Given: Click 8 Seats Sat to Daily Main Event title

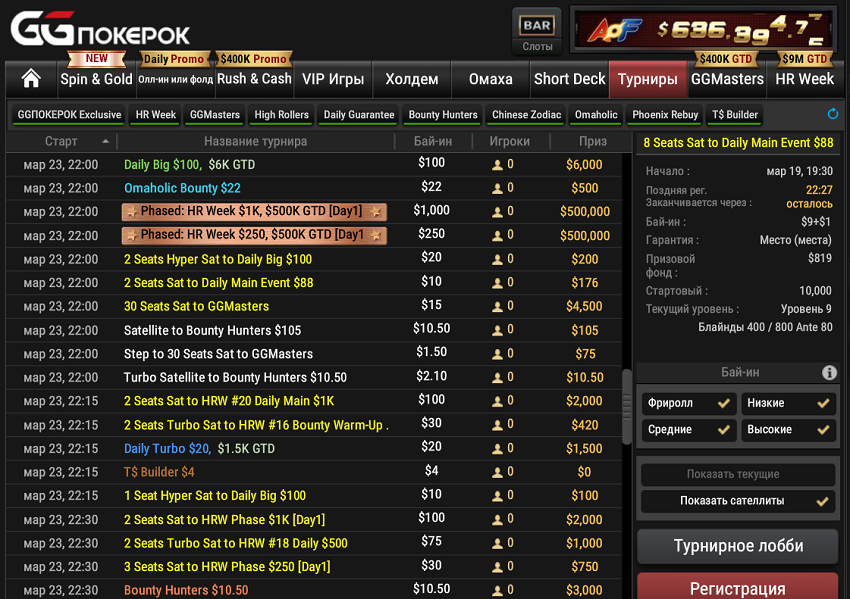Looking at the screenshot, I should click(x=738, y=143).
